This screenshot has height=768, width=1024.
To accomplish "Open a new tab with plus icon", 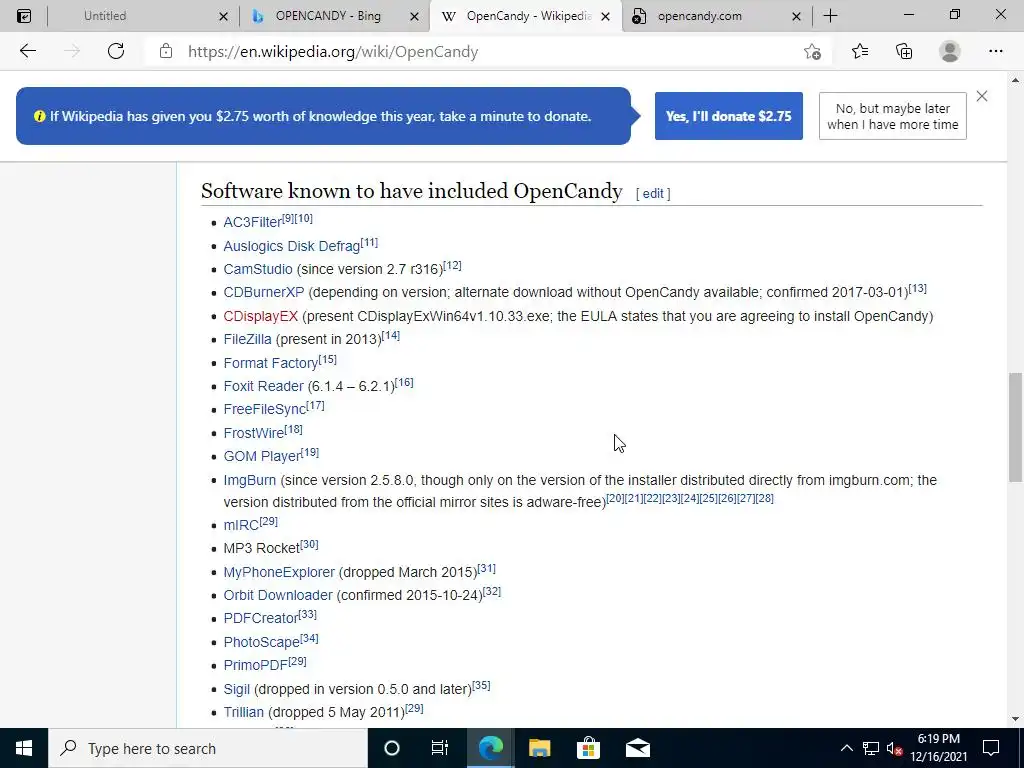I will pos(830,16).
